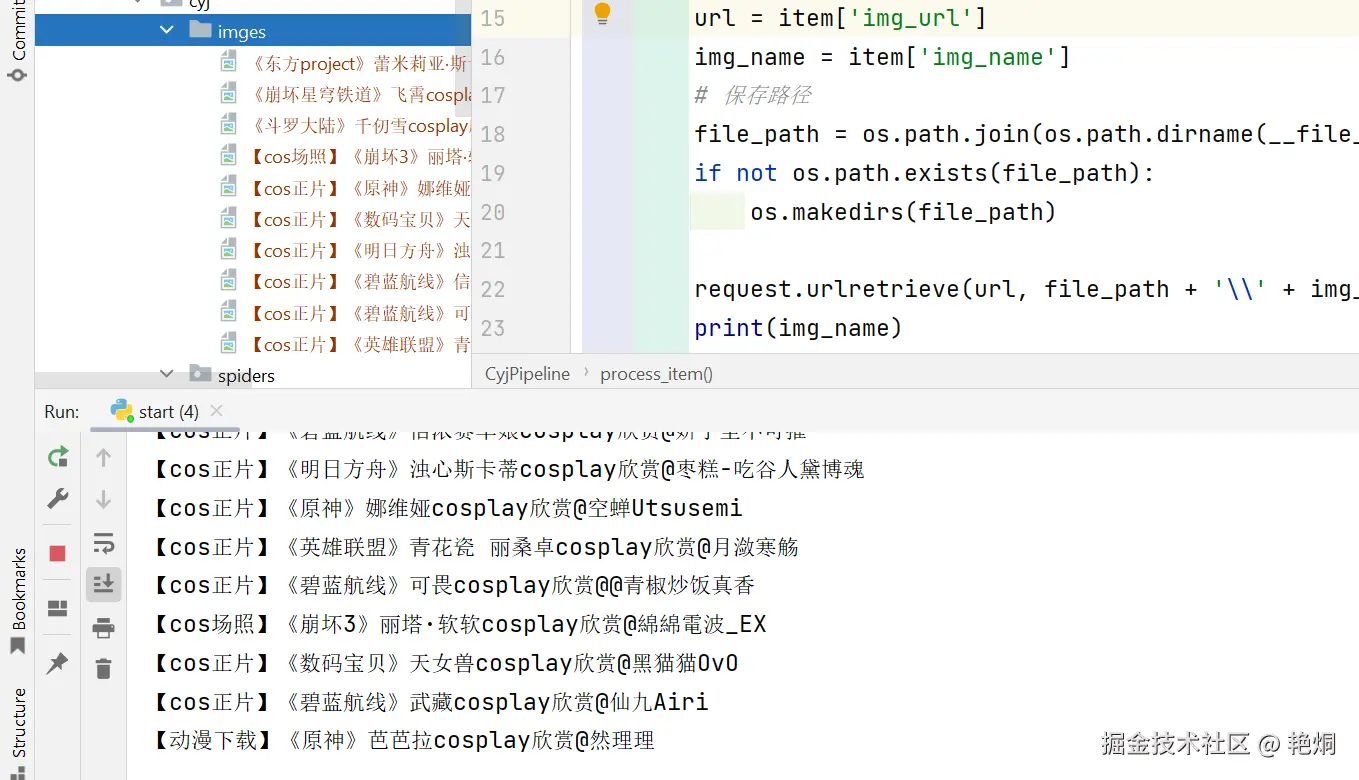
Task: Pin the Run tab
Action: pos(57,660)
